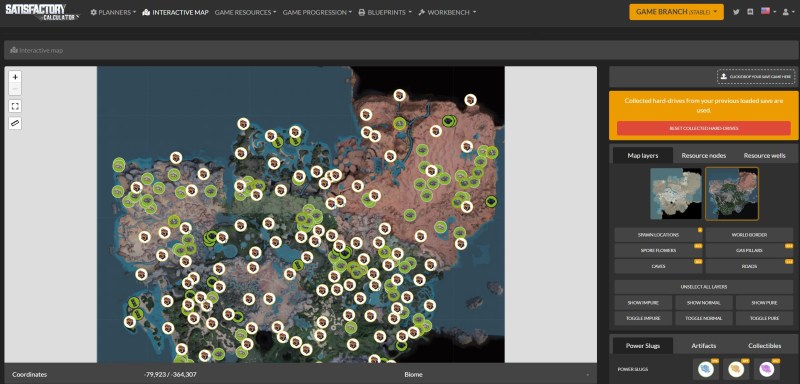Toggle the World Border layer
The height and width of the screenshot is (384, 800).
coord(749,235)
